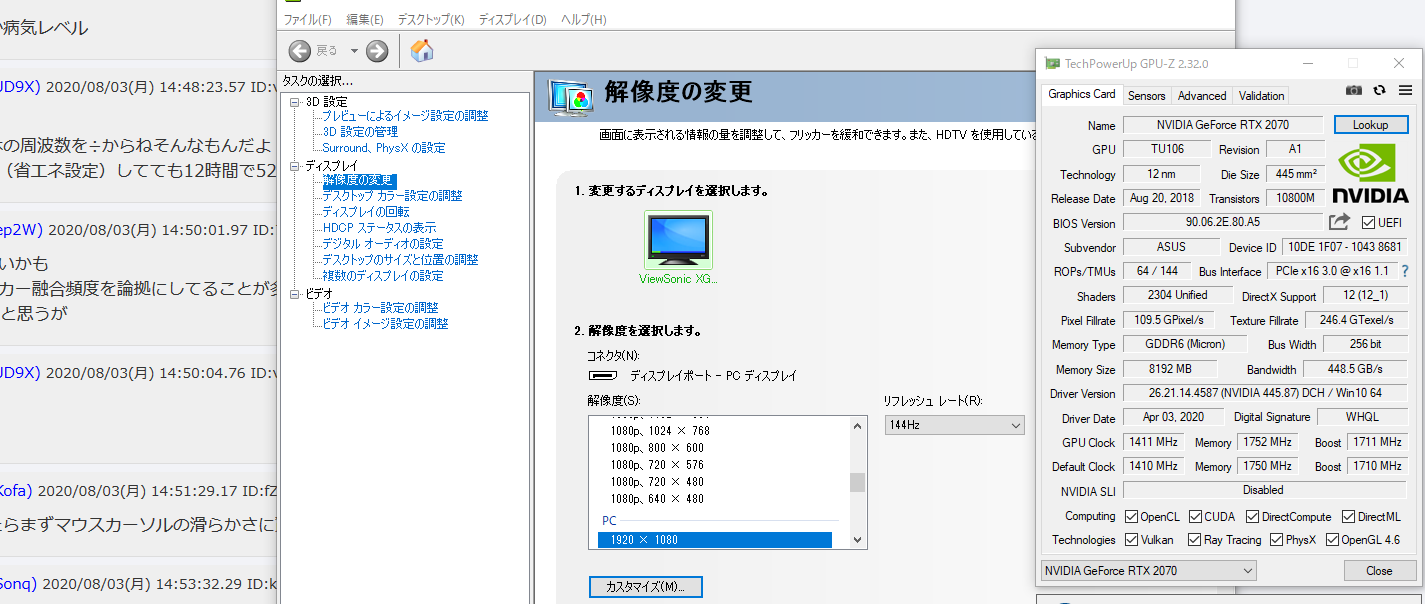
Task: Toggle the DirectCompute checkbox
Action: pyautogui.click(x=1252, y=517)
